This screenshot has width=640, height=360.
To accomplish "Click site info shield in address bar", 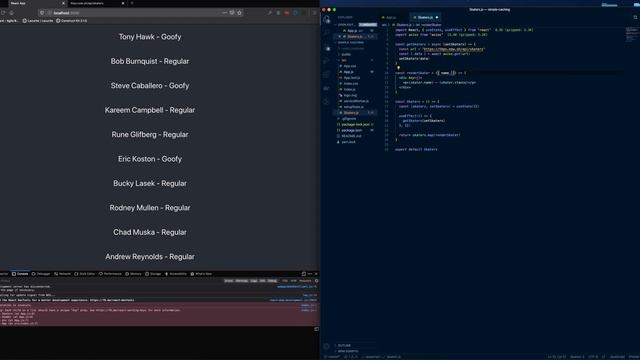I will pos(42,13).
